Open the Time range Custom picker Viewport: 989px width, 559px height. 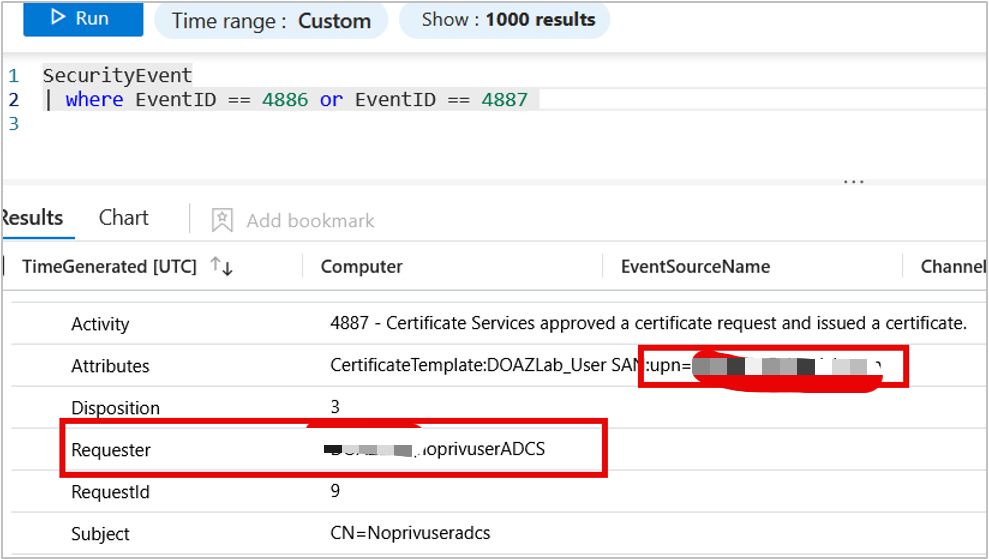[x=270, y=20]
